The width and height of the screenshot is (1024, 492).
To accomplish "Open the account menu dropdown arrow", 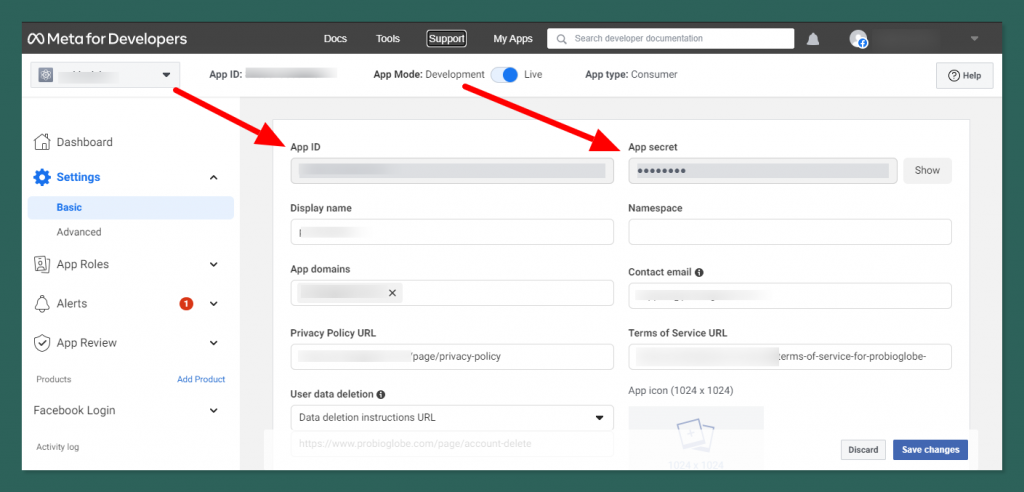I will (x=974, y=39).
